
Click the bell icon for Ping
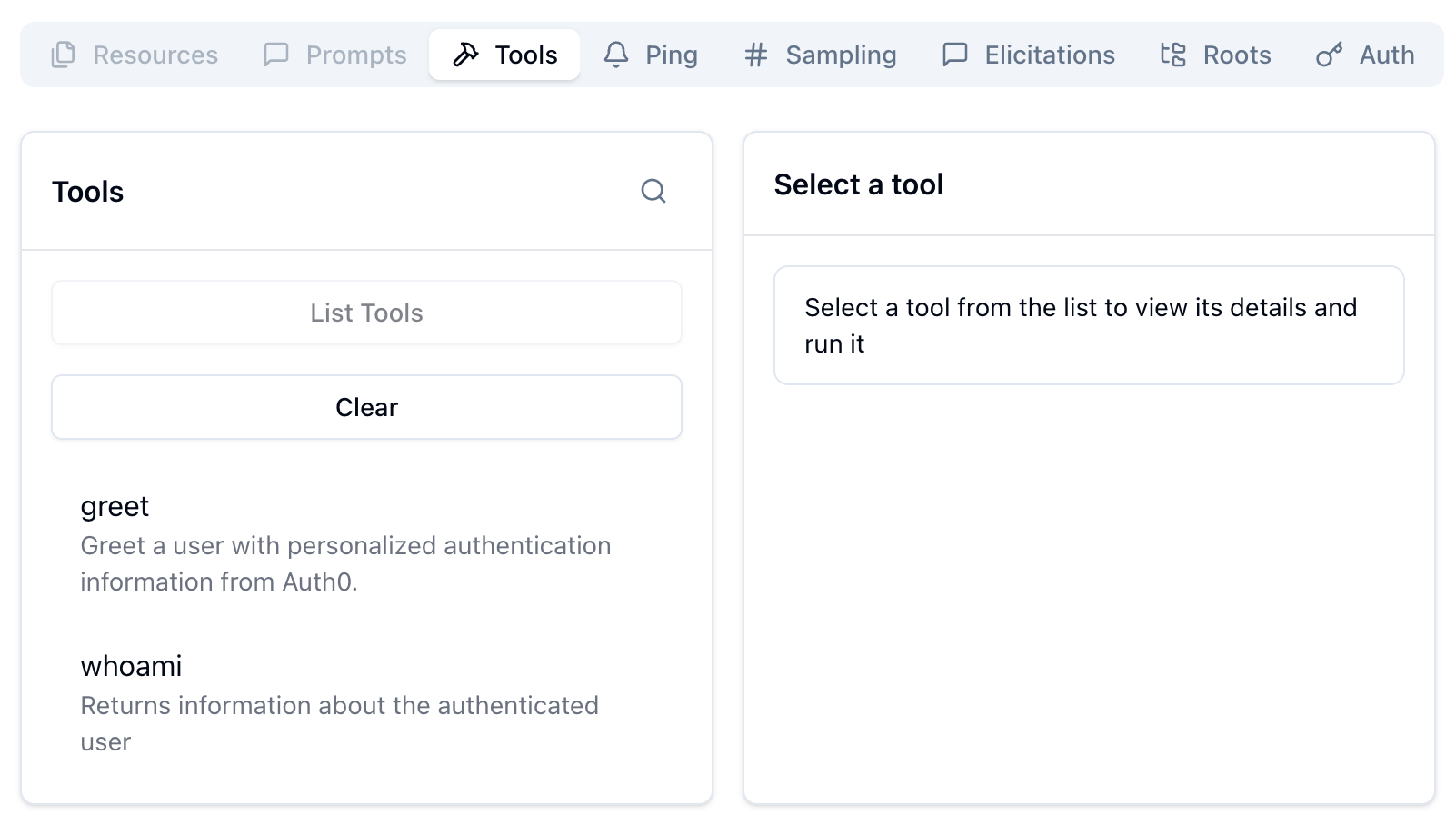(616, 55)
